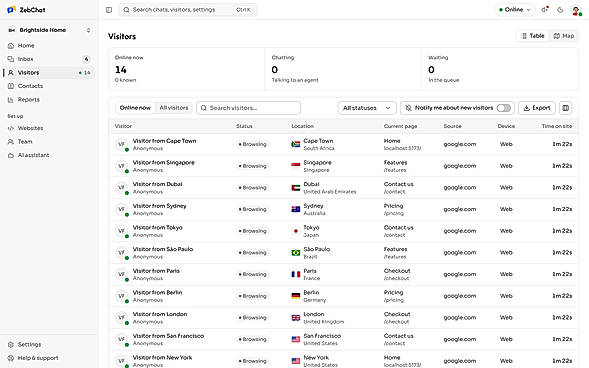Click the Germany flag icon
This screenshot has width=589, height=368.
click(296, 296)
